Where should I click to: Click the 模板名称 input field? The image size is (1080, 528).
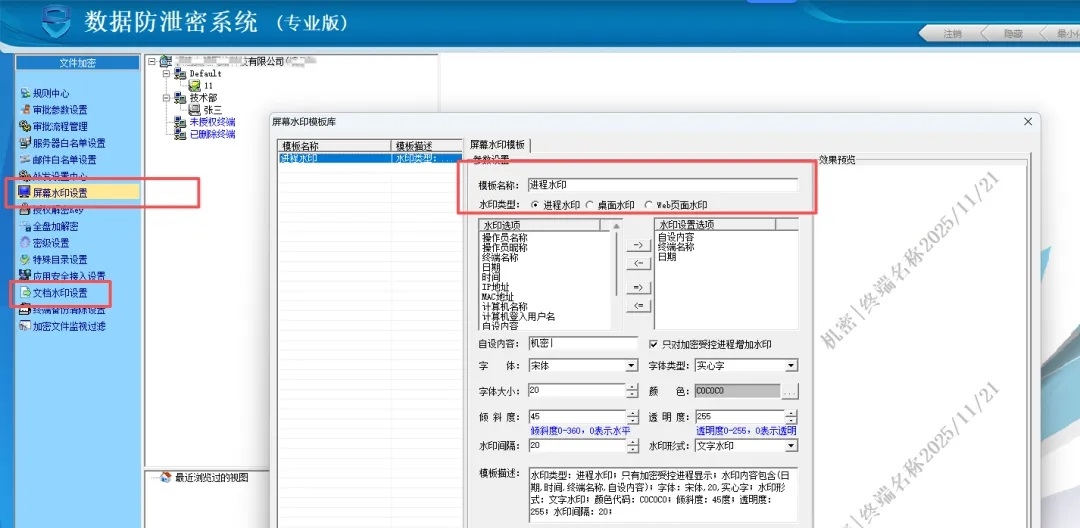click(662, 185)
